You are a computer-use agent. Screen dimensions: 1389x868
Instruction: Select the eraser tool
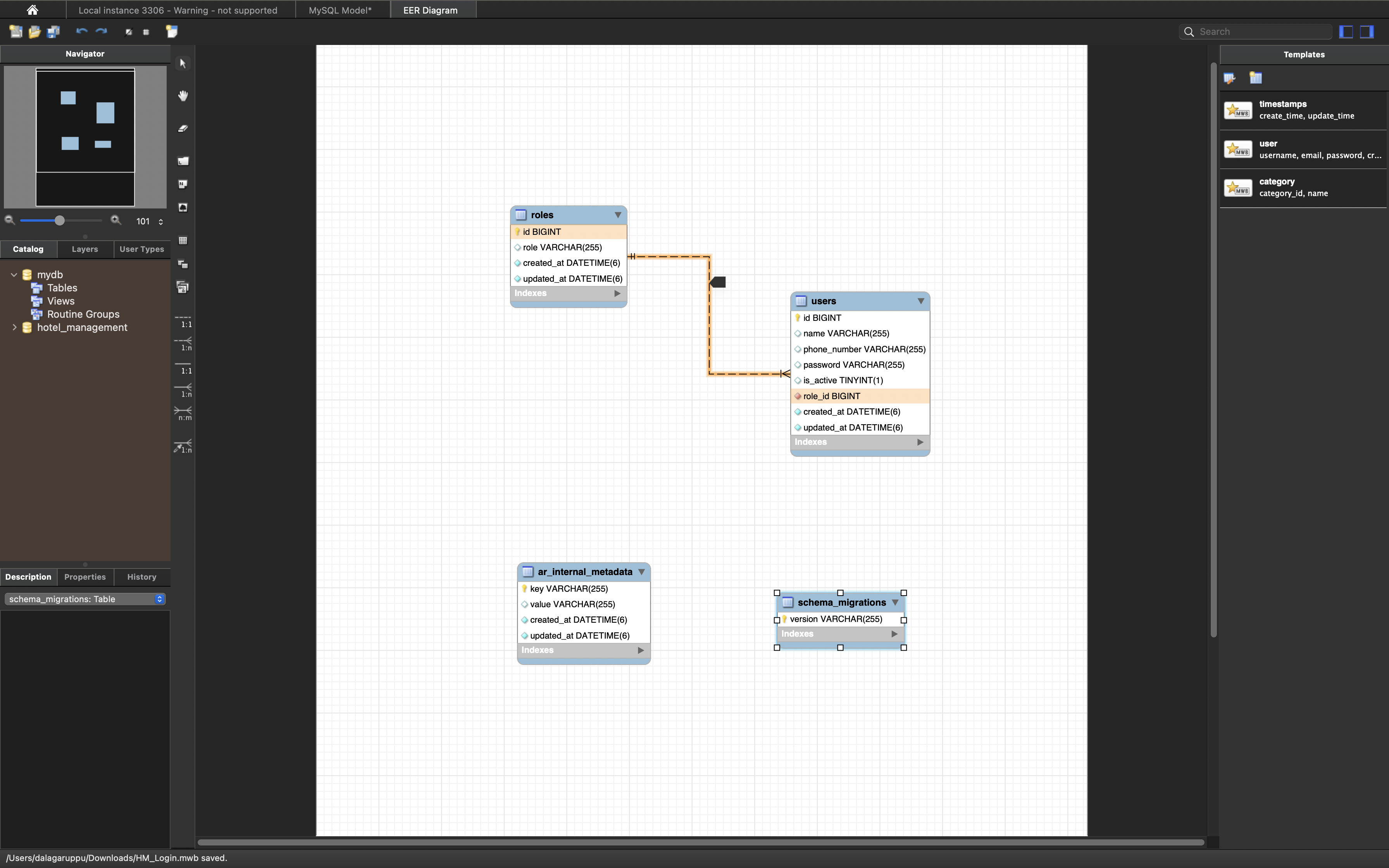[183, 129]
